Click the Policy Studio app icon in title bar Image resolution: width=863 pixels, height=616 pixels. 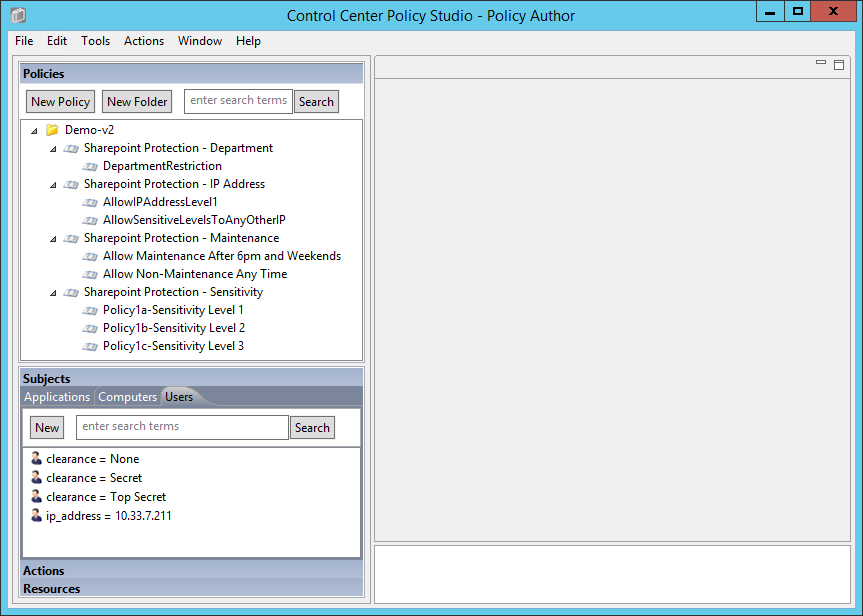pyautogui.click(x=19, y=15)
